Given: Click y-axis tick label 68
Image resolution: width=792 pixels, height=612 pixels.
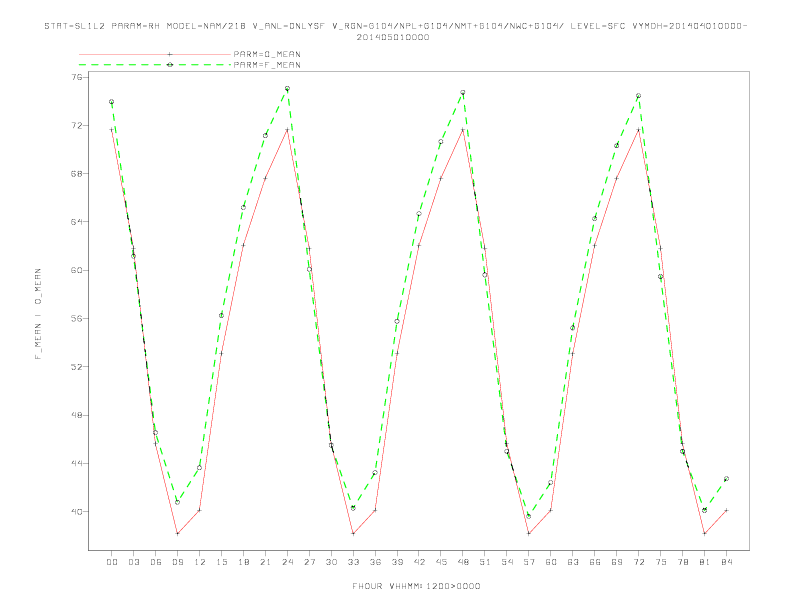Looking at the screenshot, I should [77, 174].
